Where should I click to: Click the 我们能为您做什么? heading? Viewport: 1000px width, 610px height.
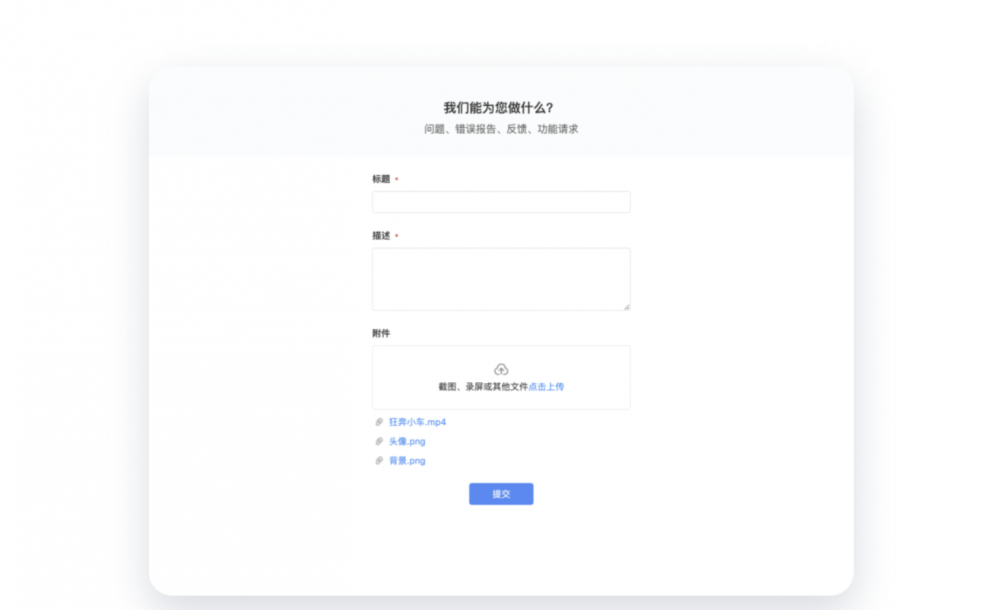498,108
